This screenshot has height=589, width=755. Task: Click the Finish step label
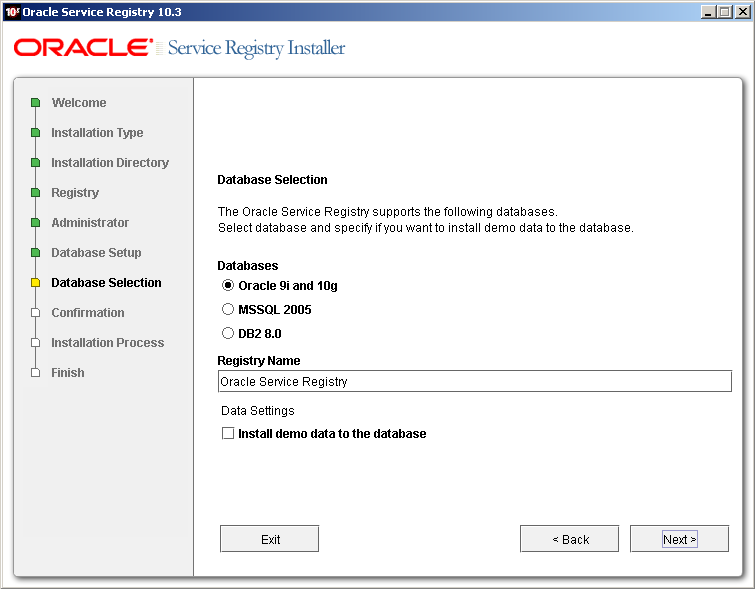[x=68, y=373]
